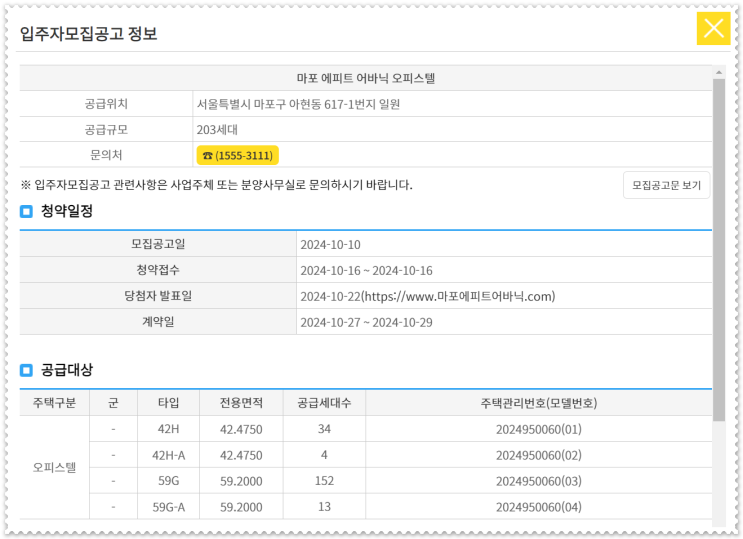The height and width of the screenshot is (539, 743).
Task: Click the 공급규모 row label
Action: (106, 129)
